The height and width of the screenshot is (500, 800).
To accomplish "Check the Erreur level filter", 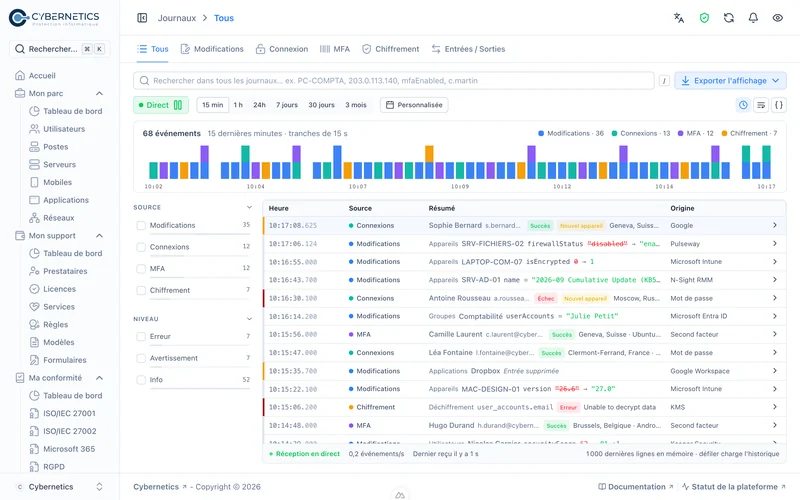I will click(x=141, y=337).
